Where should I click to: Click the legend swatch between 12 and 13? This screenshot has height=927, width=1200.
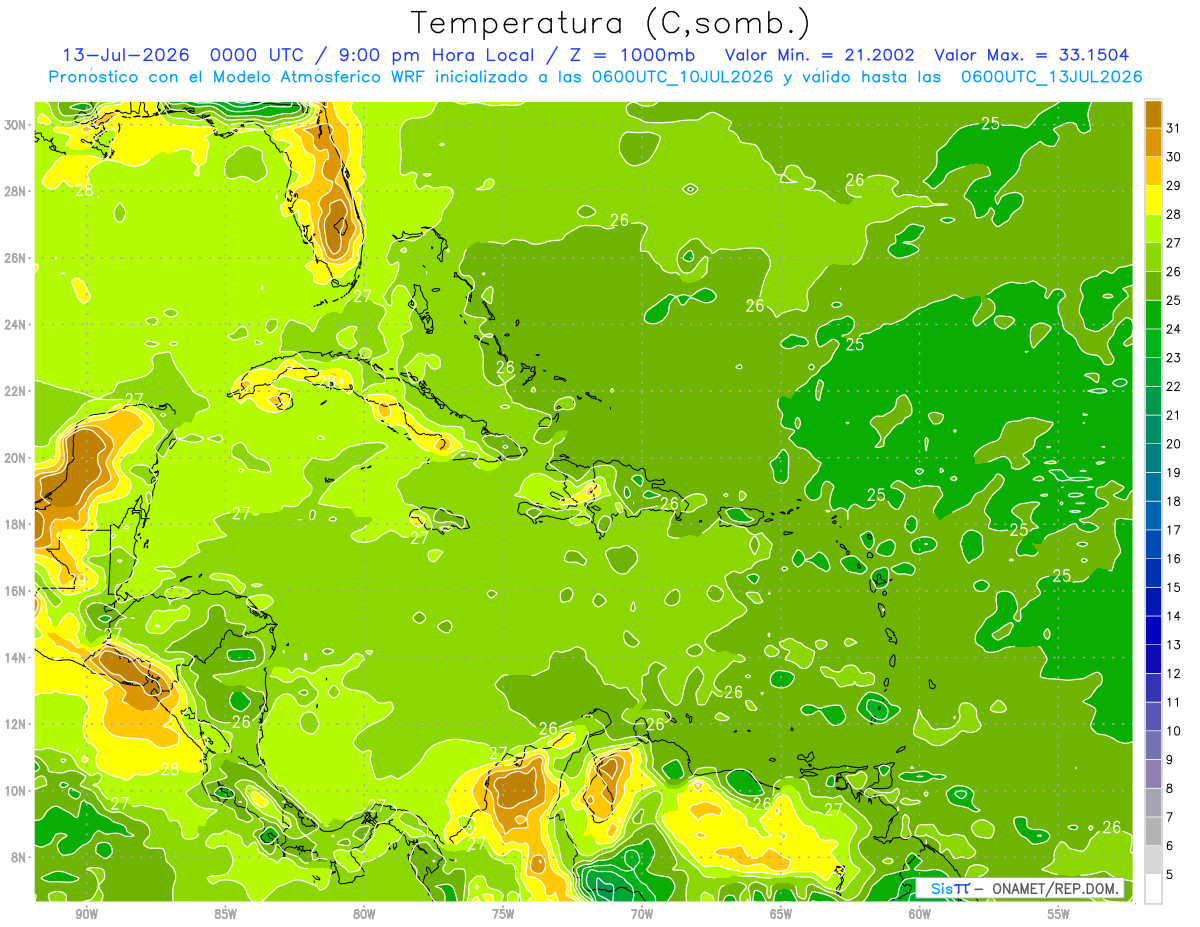click(x=1153, y=659)
